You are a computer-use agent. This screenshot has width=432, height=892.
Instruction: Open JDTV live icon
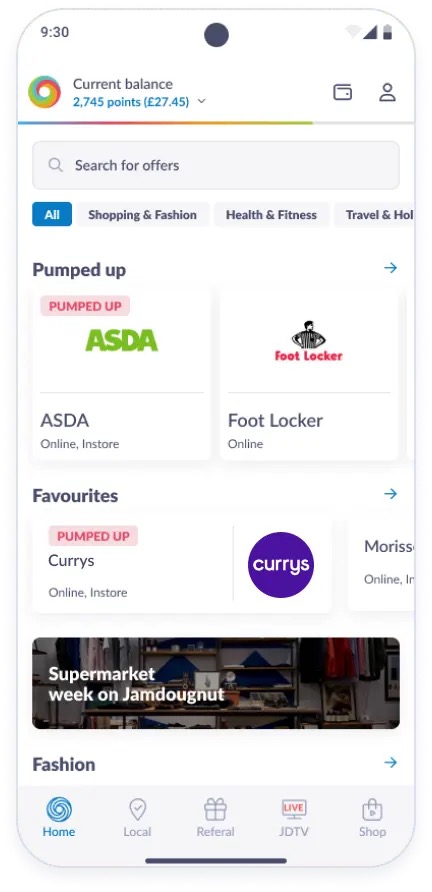point(294,808)
